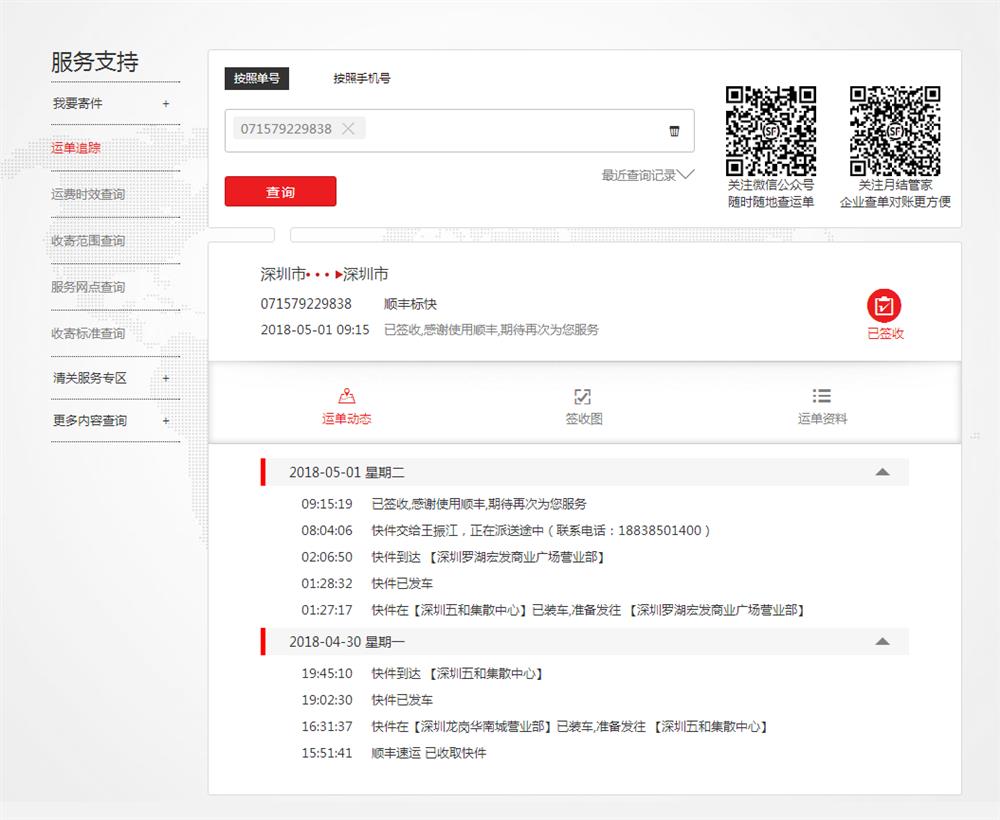This screenshot has width=1000, height=820.
Task: Click the 15:51:41 顺丰速运 已收取快件 entry
Action: point(393,753)
